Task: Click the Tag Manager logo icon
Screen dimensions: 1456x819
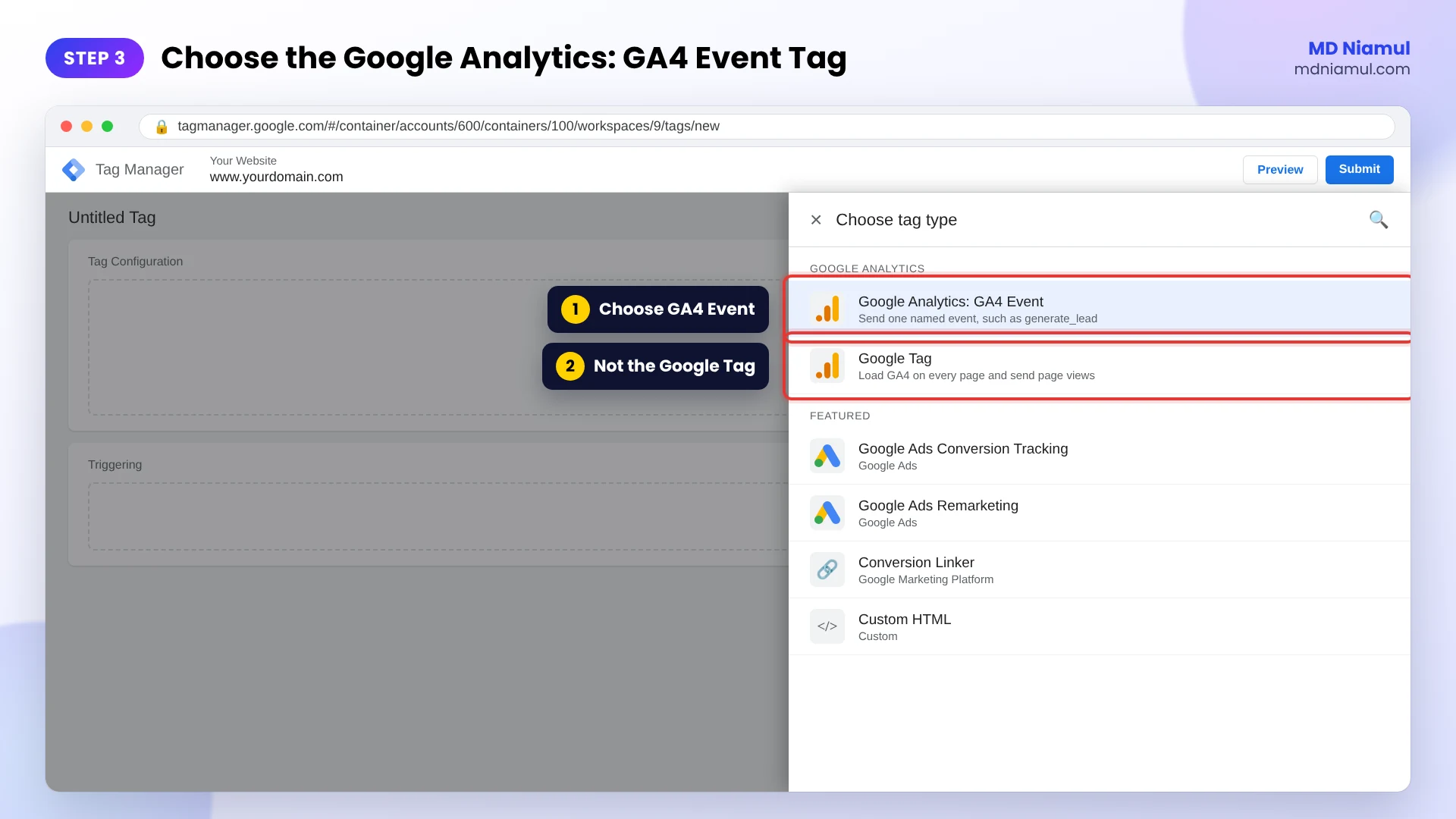Action: 74,170
